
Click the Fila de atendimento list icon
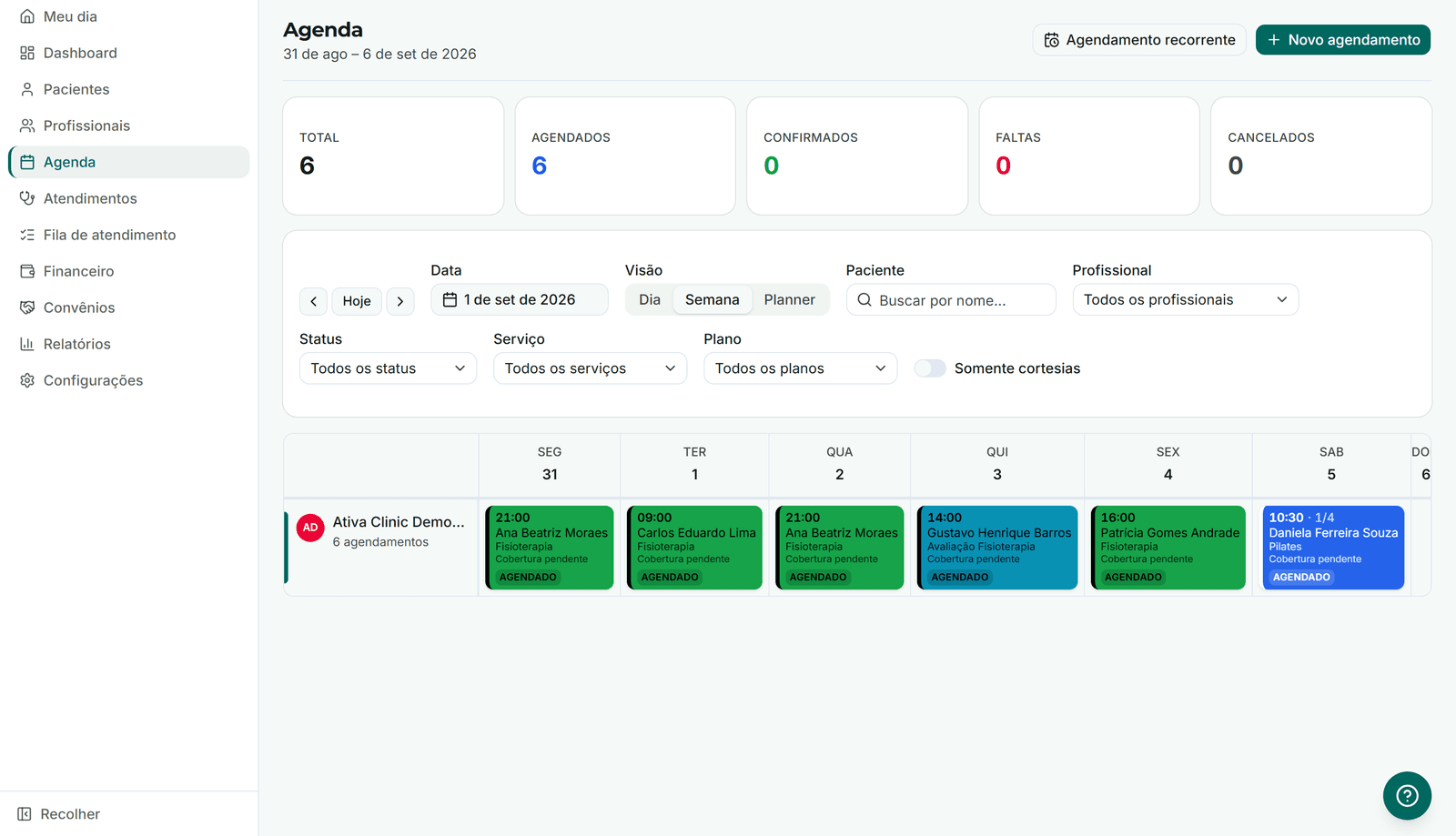[x=27, y=235]
